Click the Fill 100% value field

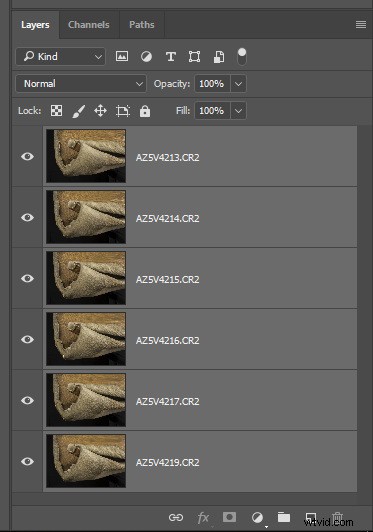tap(212, 111)
